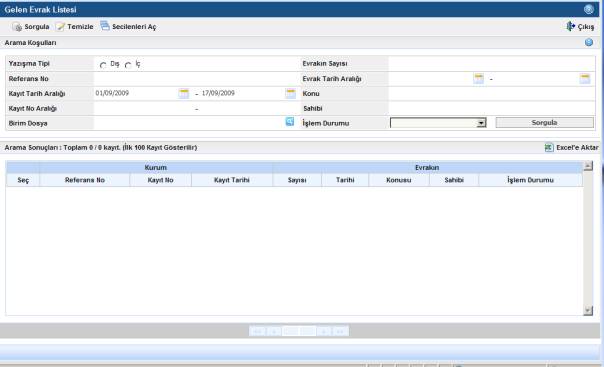The width and height of the screenshot is (604, 367).
Task: Click the Kurum group header
Action: (156, 168)
